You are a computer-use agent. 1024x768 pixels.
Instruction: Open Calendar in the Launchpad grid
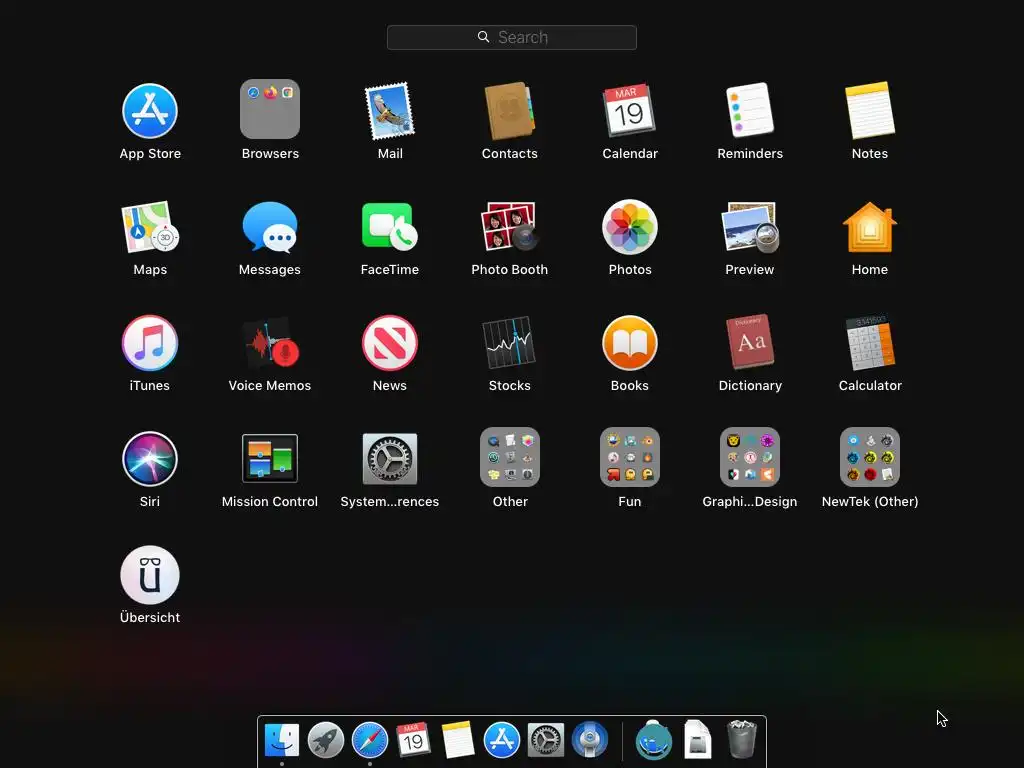point(630,110)
